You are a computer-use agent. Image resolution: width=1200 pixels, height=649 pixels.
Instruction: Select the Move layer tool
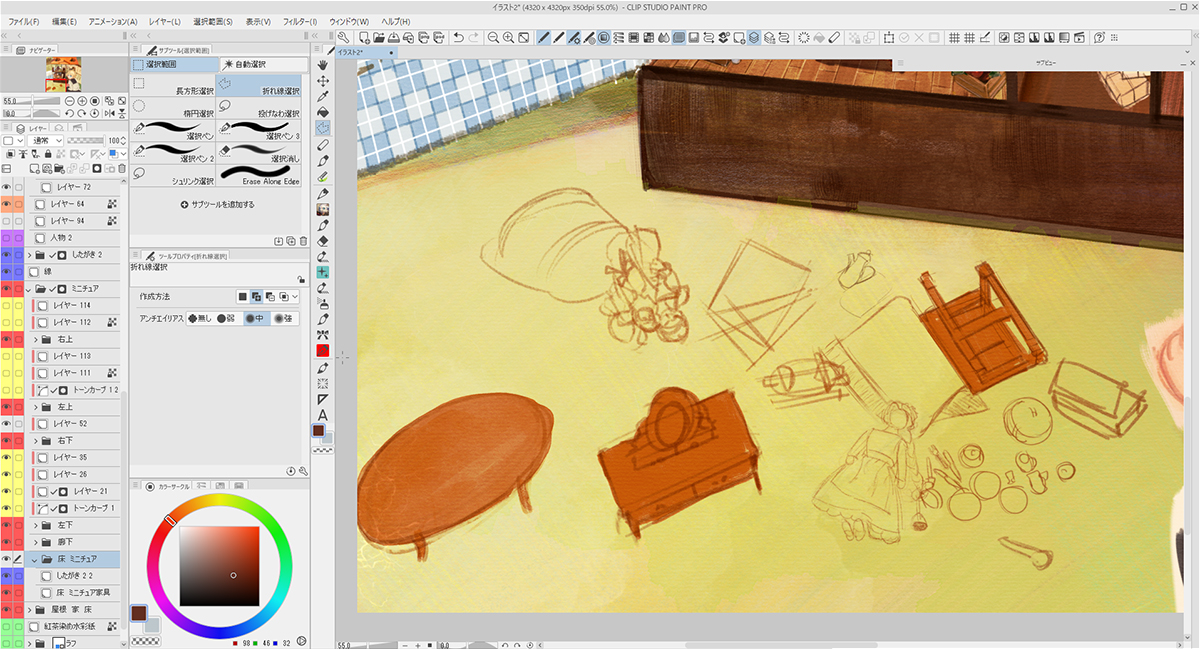(323, 81)
